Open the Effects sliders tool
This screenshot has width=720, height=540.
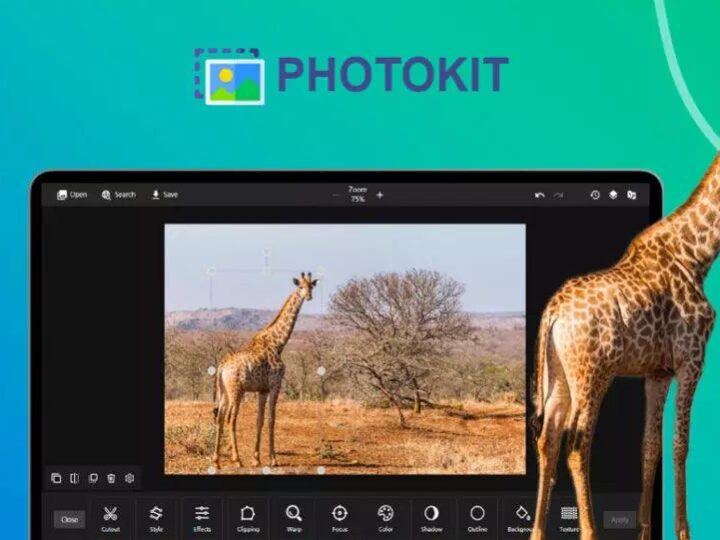click(x=202, y=519)
